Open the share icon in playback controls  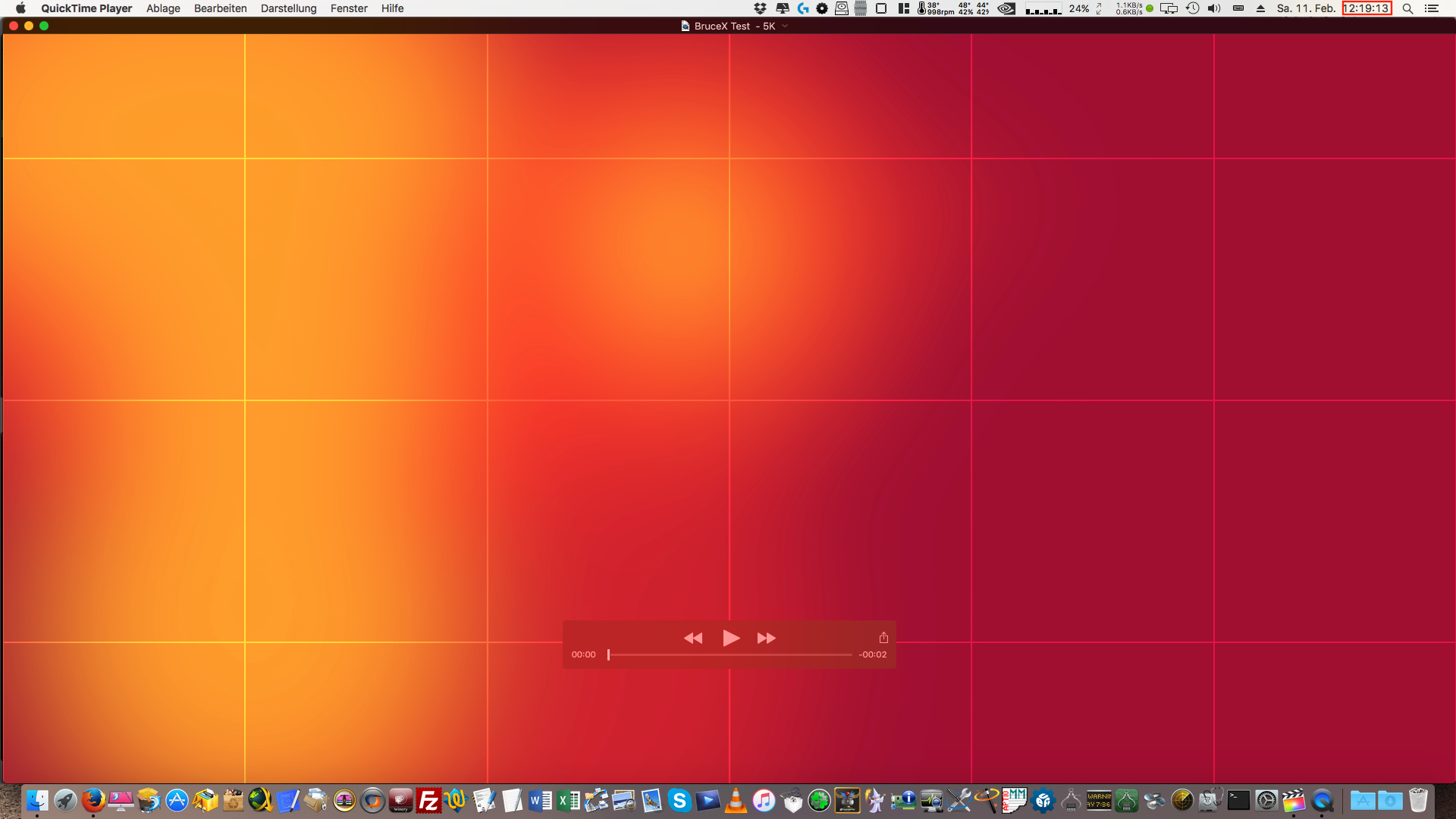(x=883, y=638)
